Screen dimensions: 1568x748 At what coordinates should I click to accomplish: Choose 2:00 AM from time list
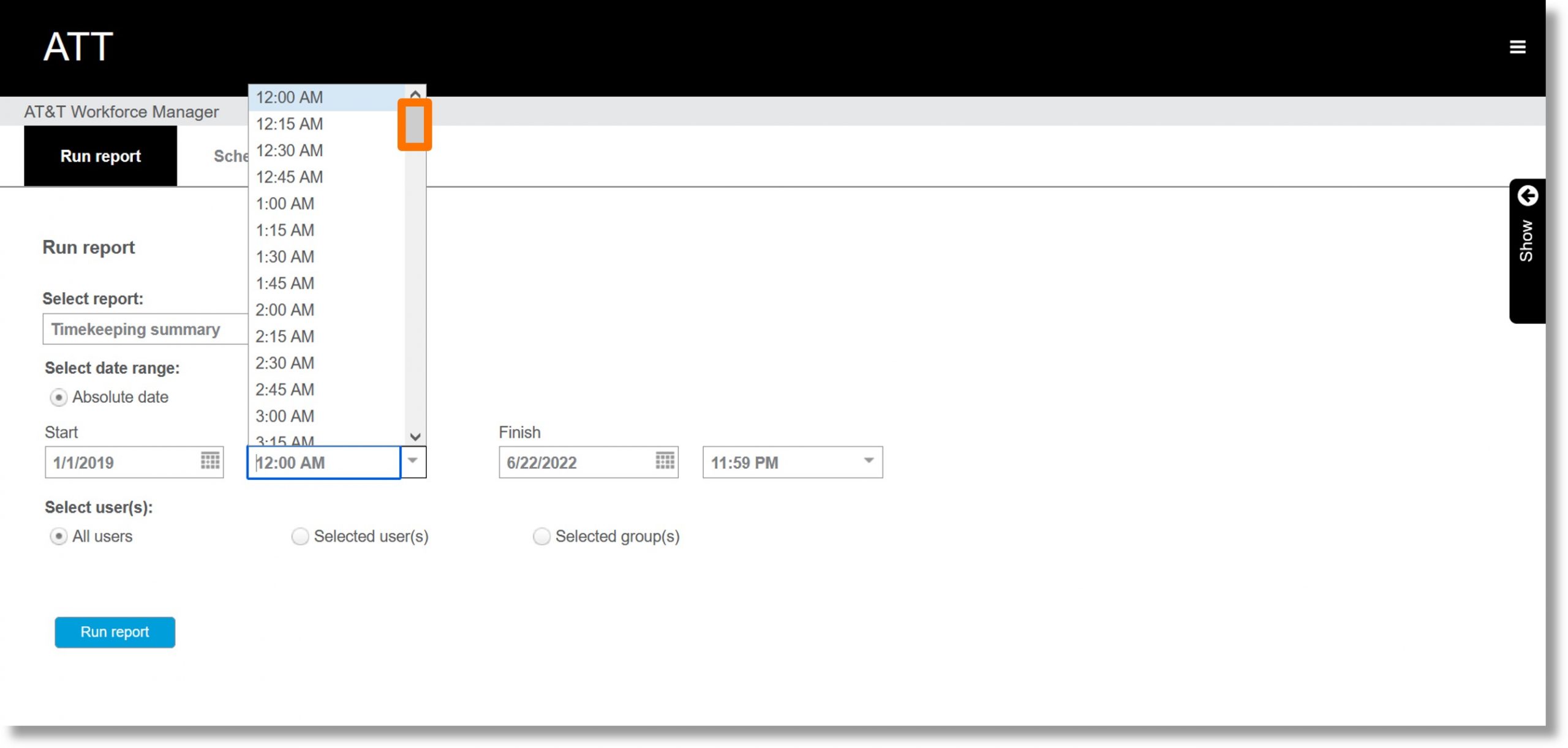pos(326,310)
